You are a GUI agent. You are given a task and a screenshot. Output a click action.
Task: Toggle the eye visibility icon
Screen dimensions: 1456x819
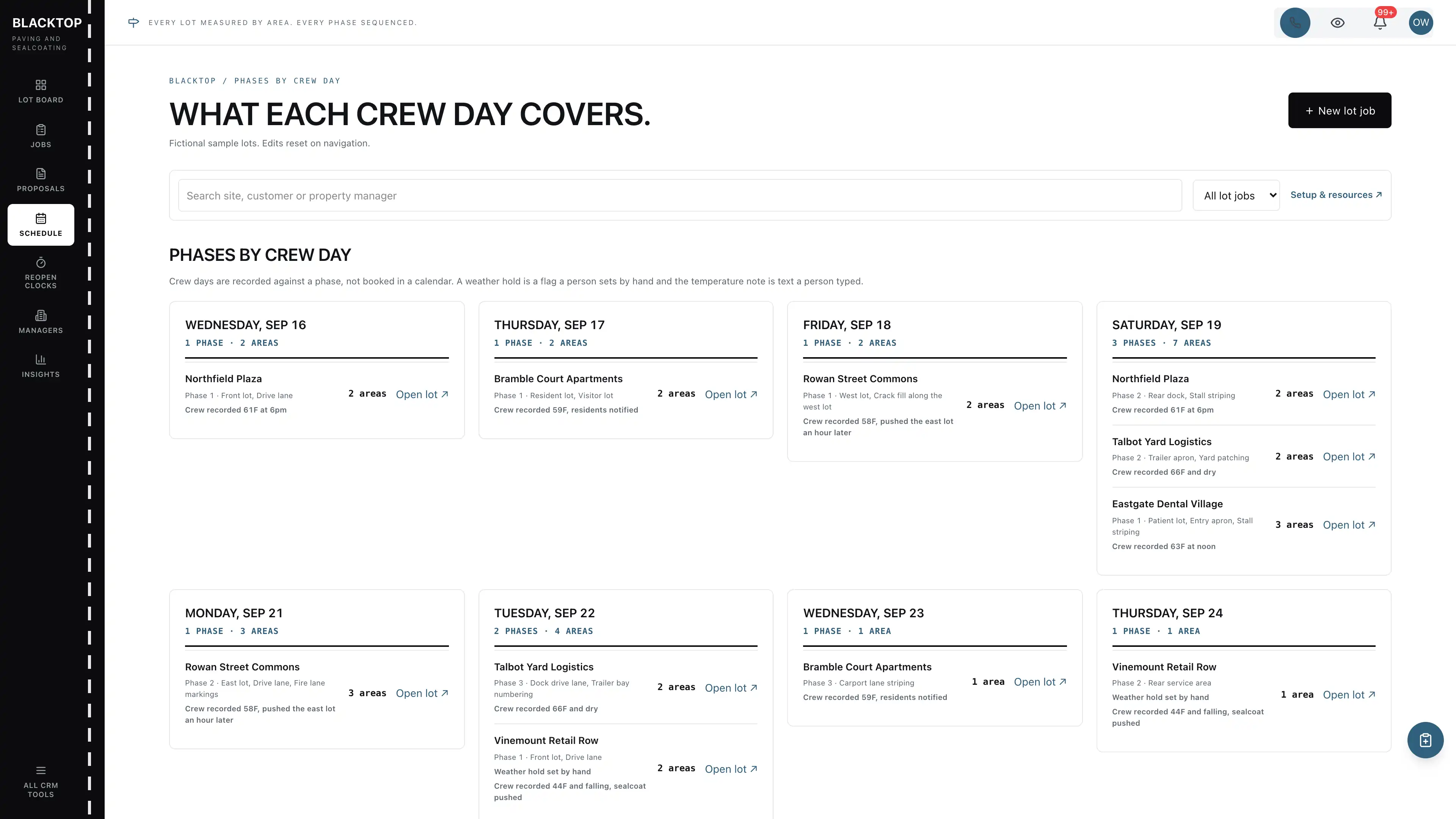(1337, 23)
